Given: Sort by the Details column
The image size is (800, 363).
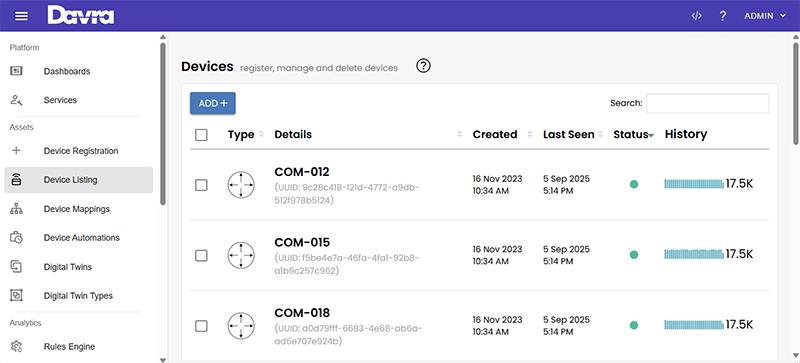Looking at the screenshot, I should click(x=368, y=134).
